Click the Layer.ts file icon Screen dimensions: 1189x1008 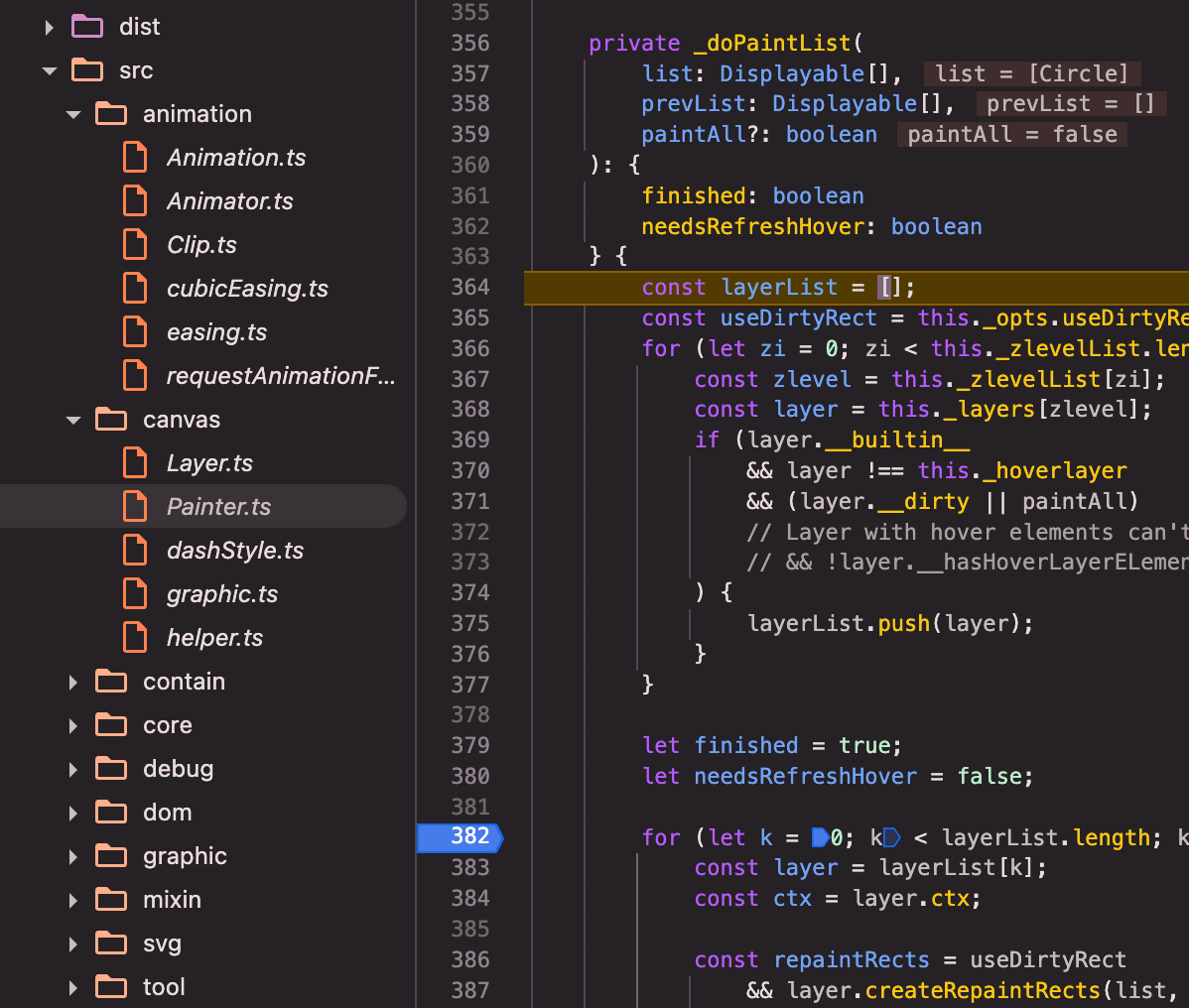click(135, 463)
